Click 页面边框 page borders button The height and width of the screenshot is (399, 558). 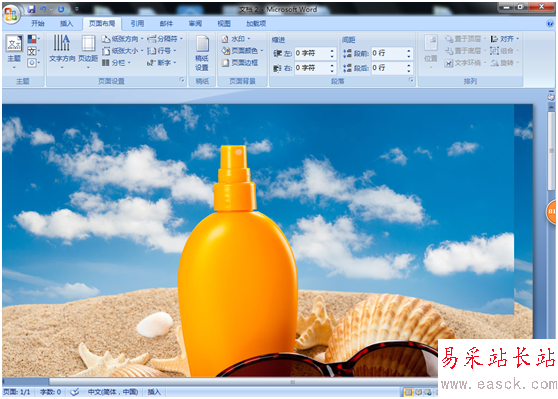pyautogui.click(x=240, y=63)
